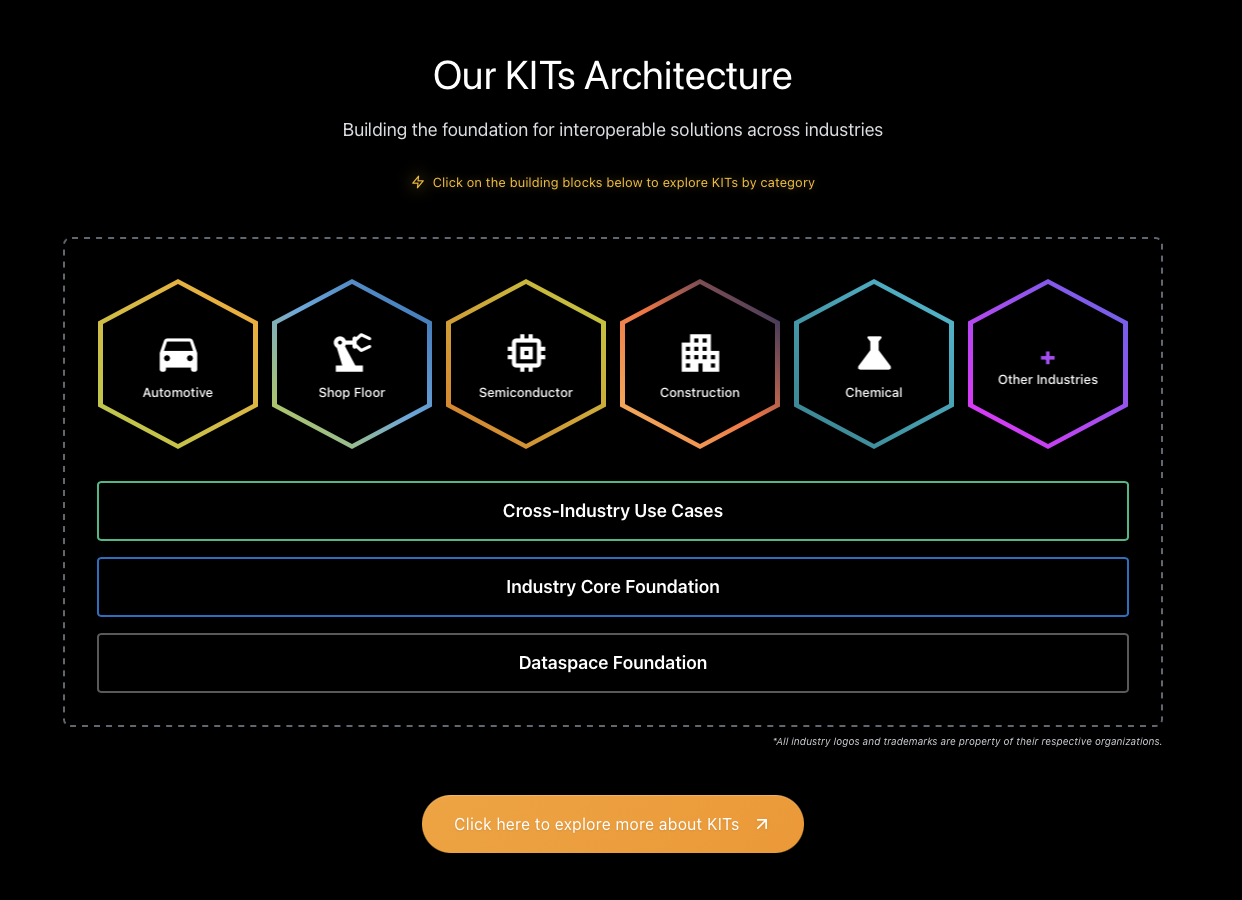Open the Cross-Industry Use Cases block
The width and height of the screenshot is (1242, 900).
tap(612, 511)
